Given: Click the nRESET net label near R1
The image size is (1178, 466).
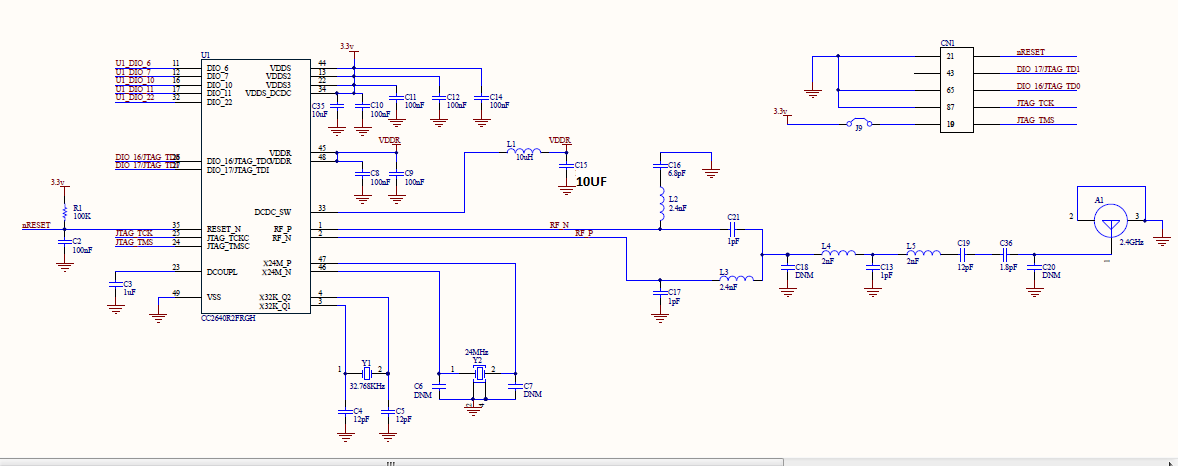Looking at the screenshot, I should [36, 225].
